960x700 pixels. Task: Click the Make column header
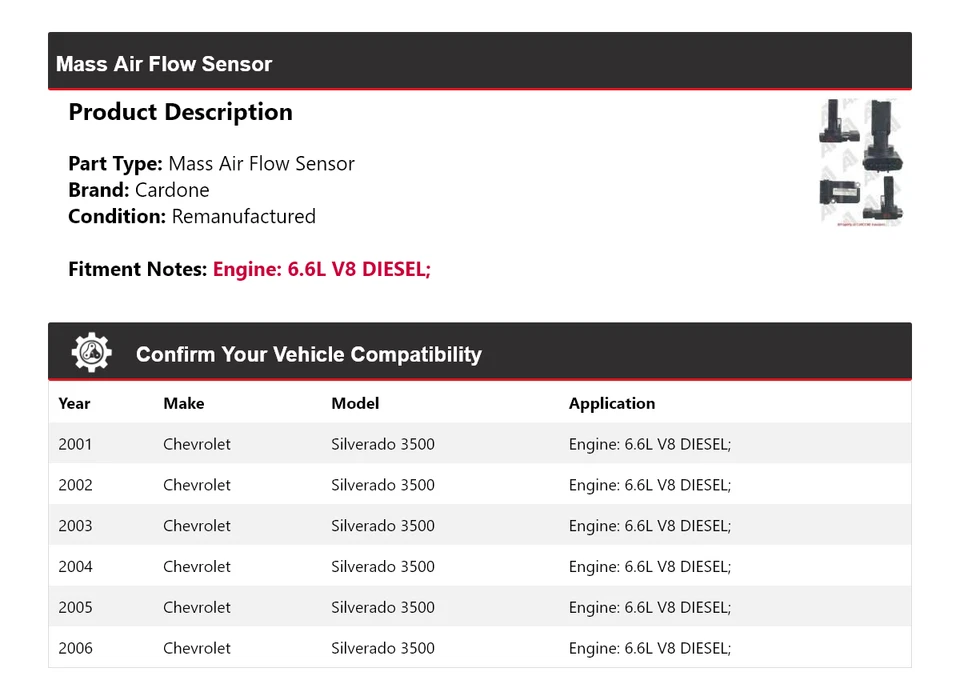click(183, 404)
